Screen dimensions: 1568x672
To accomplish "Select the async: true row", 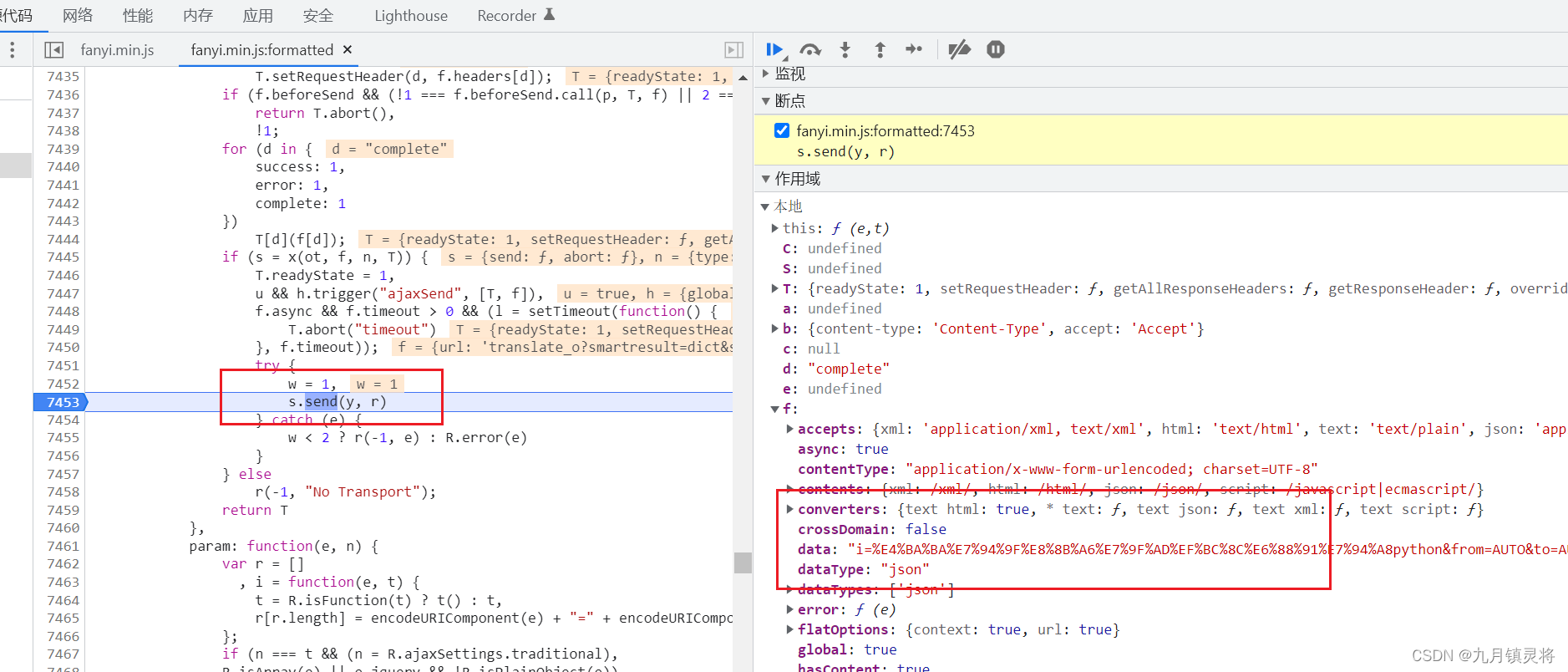I will click(x=843, y=449).
